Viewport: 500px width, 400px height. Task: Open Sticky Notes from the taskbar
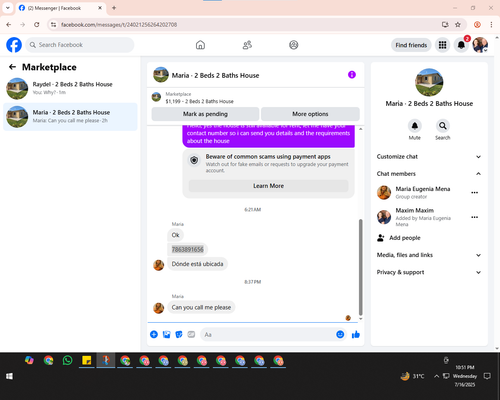pyautogui.click(x=87, y=360)
